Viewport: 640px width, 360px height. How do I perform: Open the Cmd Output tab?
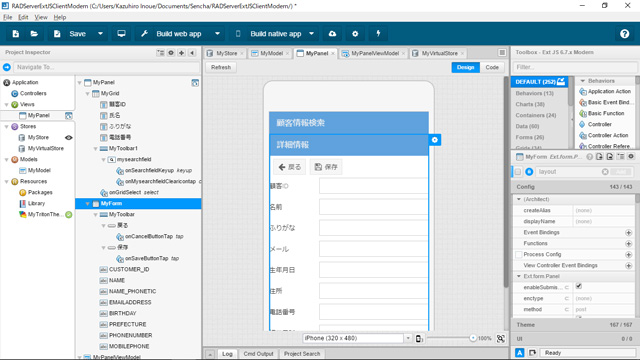tap(258, 354)
